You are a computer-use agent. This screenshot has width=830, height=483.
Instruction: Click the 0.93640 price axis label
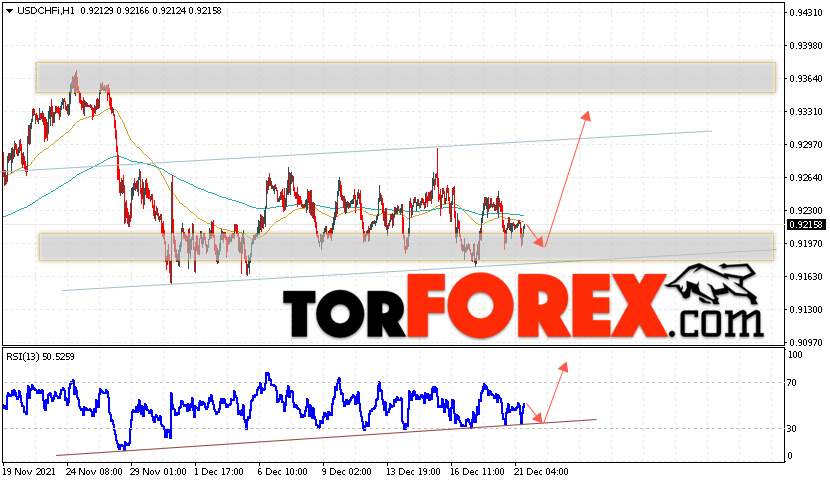[806, 79]
